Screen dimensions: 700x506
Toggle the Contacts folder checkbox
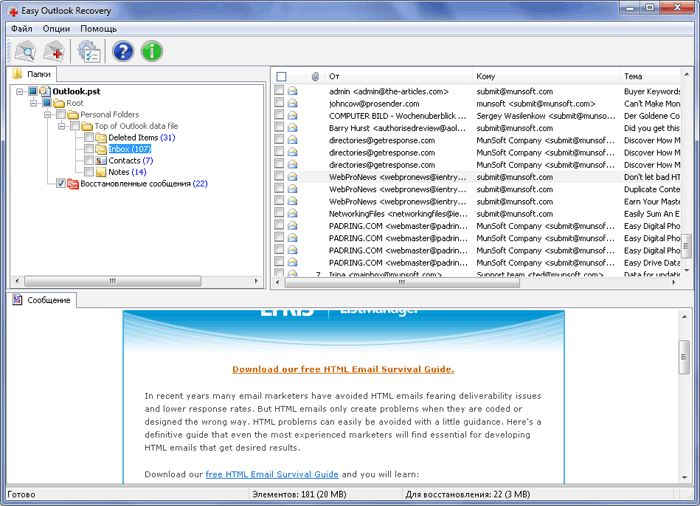(89, 160)
